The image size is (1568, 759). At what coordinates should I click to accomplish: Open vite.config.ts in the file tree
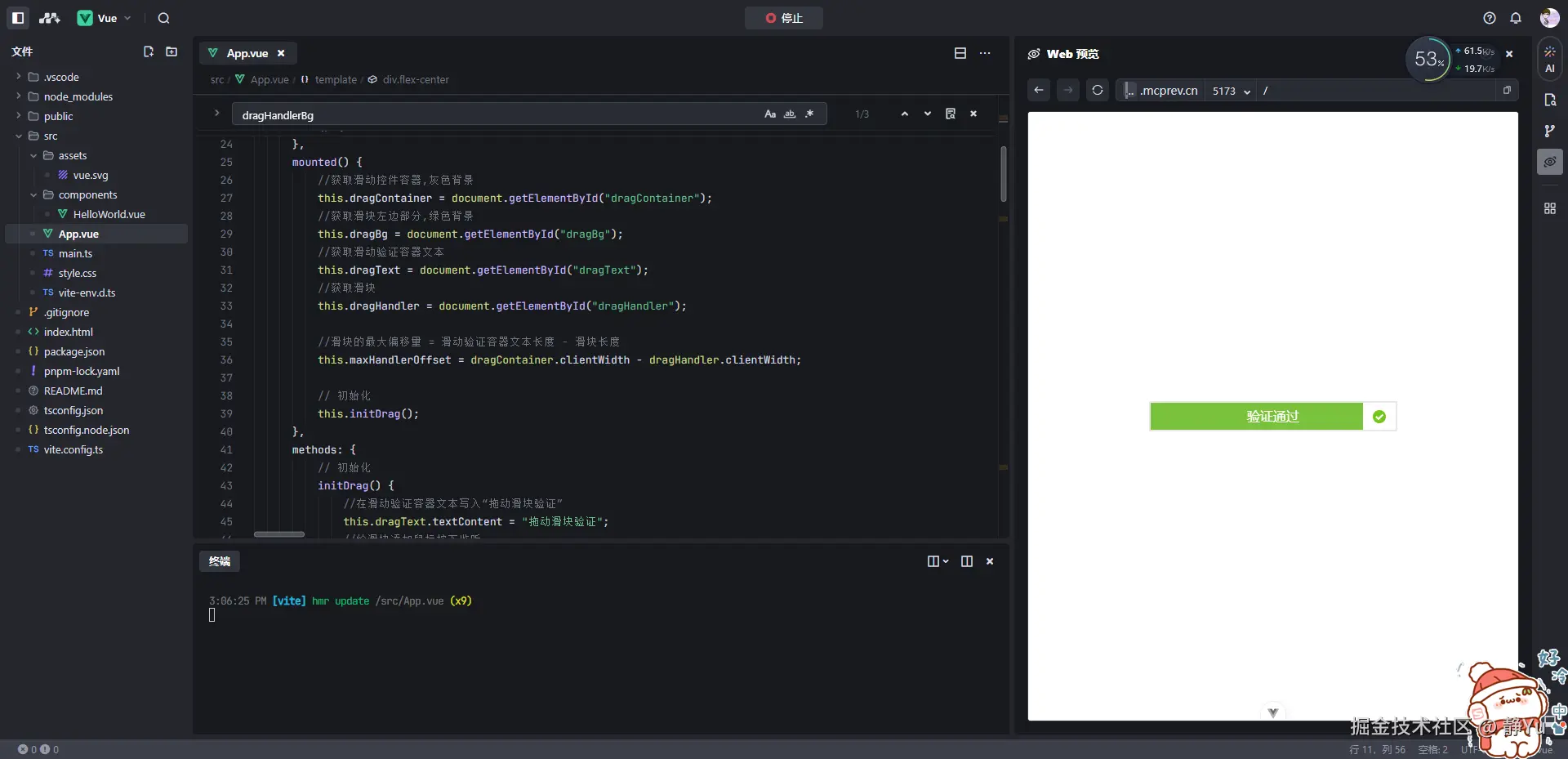click(x=73, y=449)
